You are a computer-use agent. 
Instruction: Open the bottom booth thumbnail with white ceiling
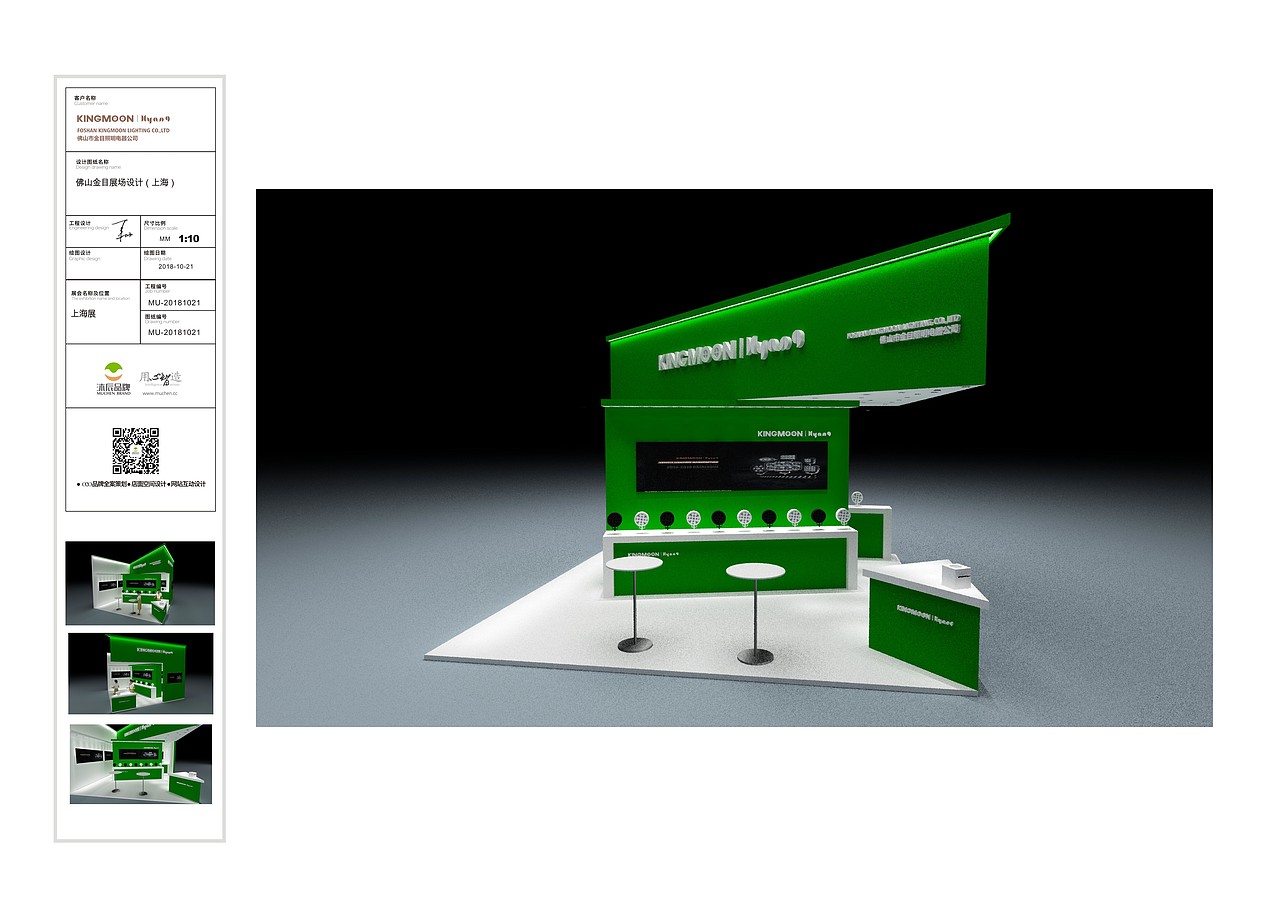[x=141, y=764]
